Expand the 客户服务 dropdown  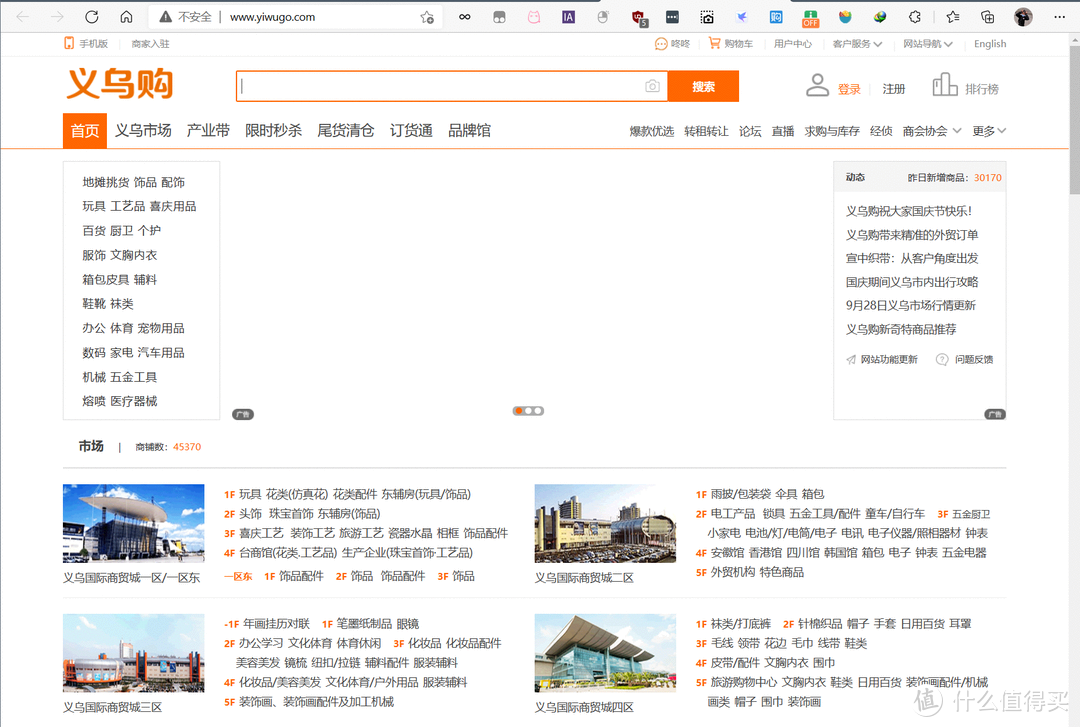(x=857, y=43)
